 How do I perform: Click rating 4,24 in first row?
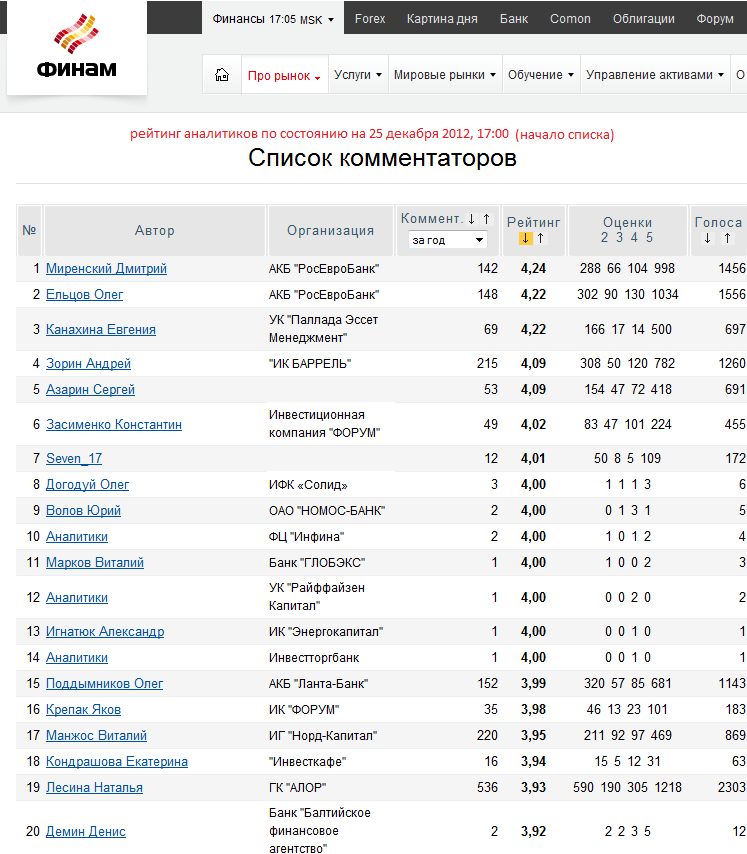coord(533,269)
